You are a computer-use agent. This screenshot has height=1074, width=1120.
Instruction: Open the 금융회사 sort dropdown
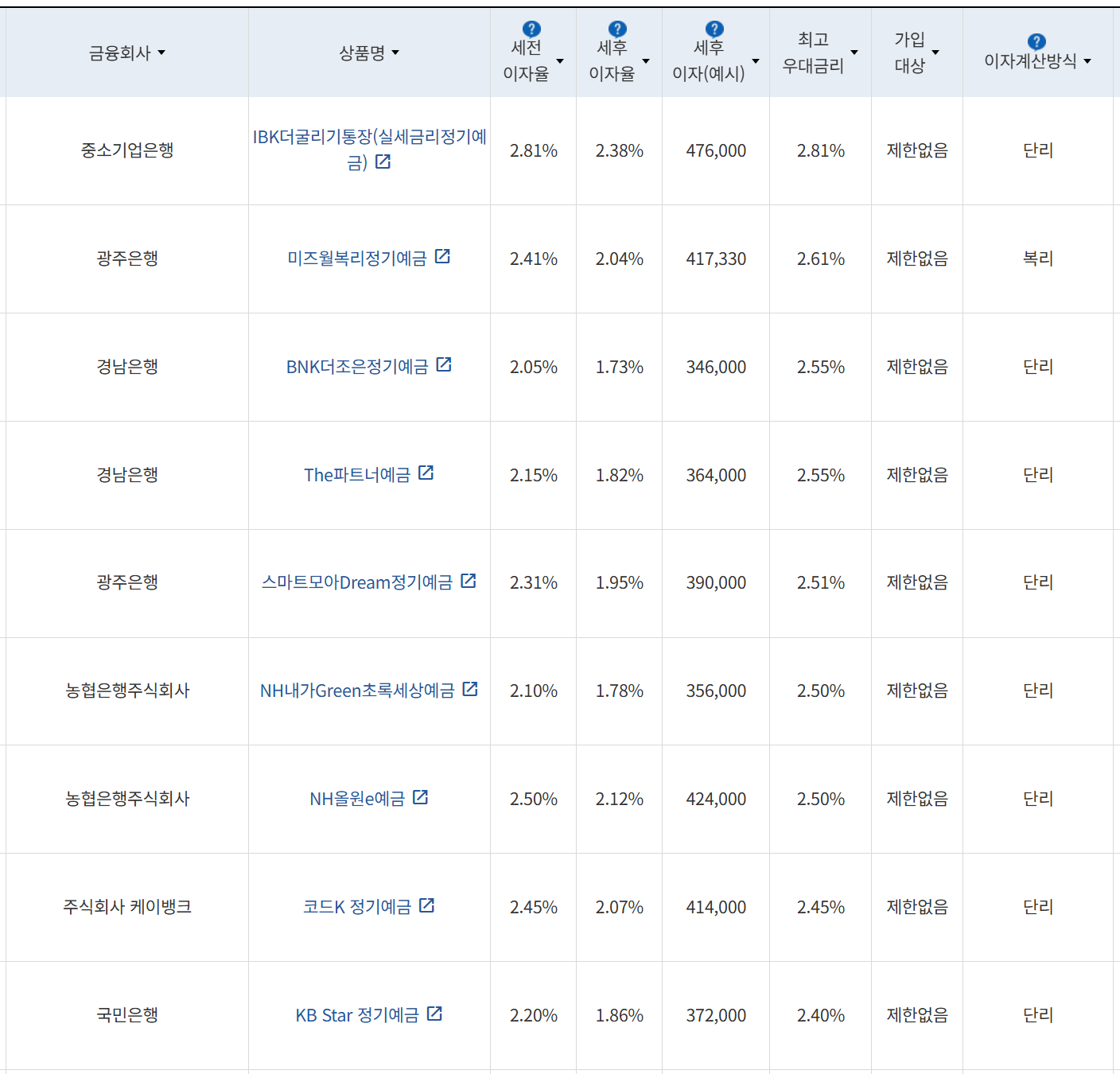coord(162,53)
